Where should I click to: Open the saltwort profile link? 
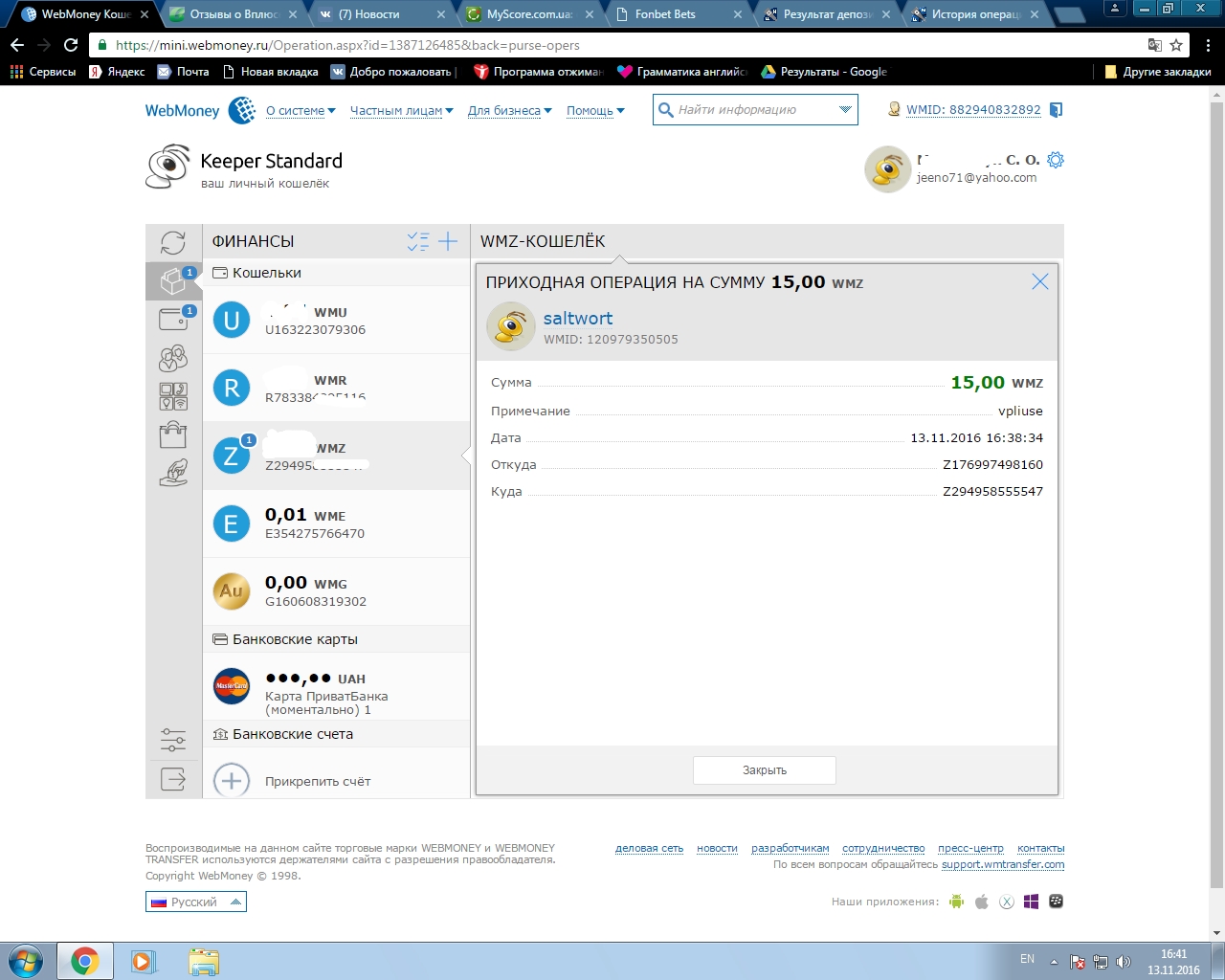pos(578,319)
